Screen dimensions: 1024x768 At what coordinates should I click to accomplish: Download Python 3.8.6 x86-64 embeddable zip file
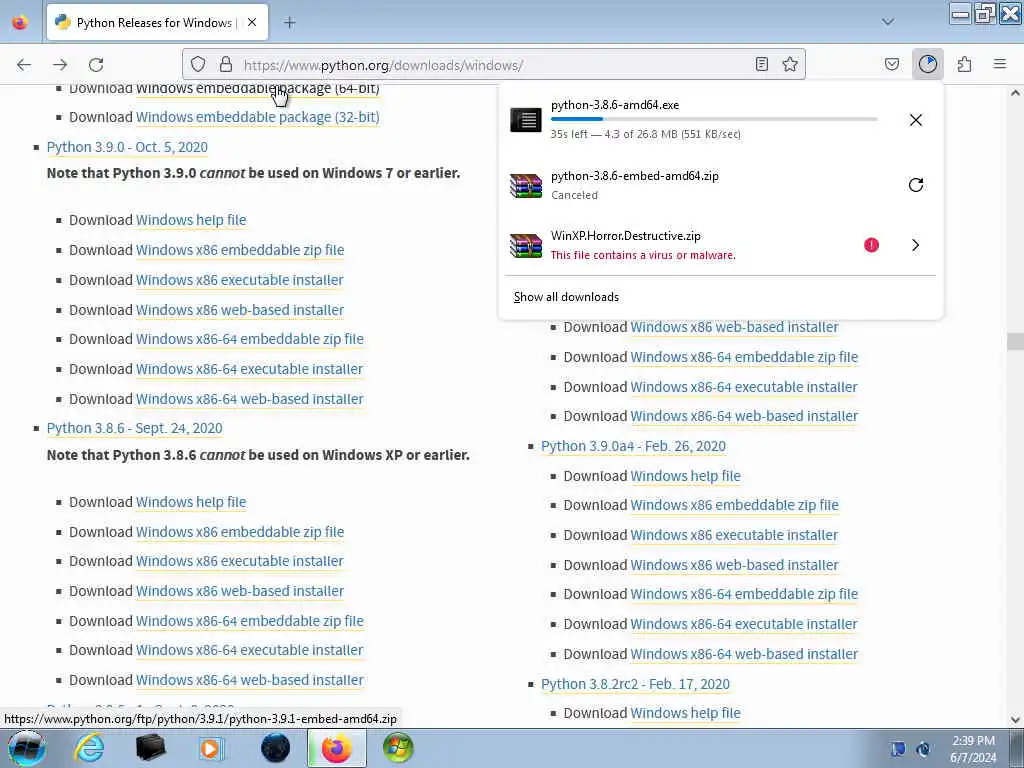pyautogui.click(x=249, y=621)
